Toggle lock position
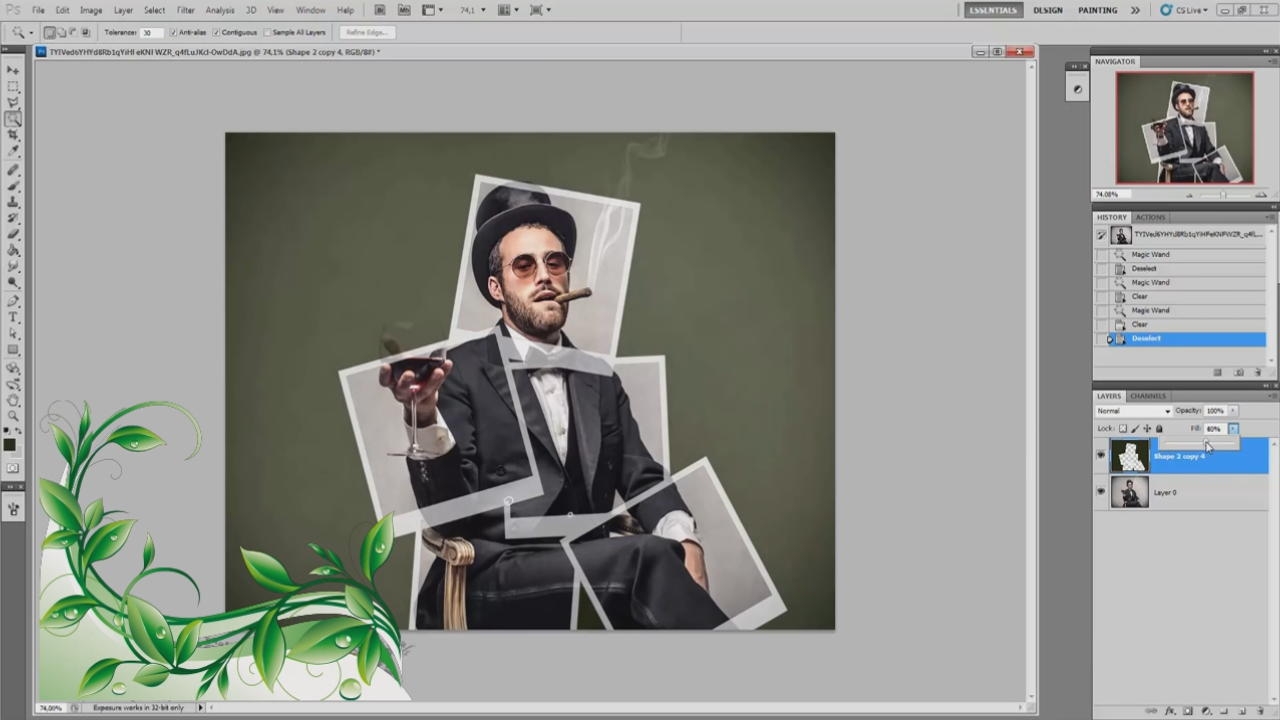The width and height of the screenshot is (1280, 720). point(1147,429)
